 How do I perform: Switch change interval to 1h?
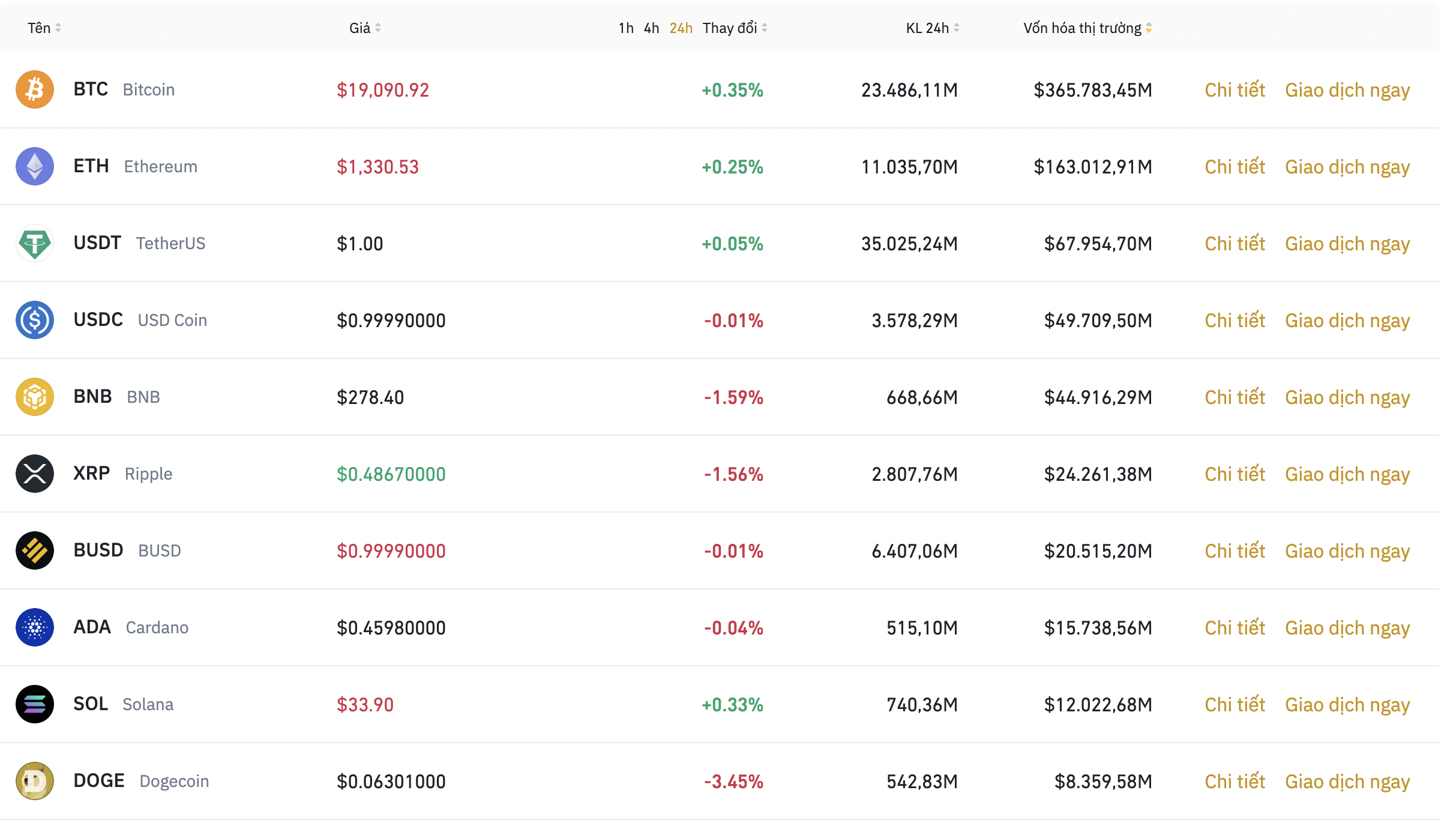[x=626, y=28]
